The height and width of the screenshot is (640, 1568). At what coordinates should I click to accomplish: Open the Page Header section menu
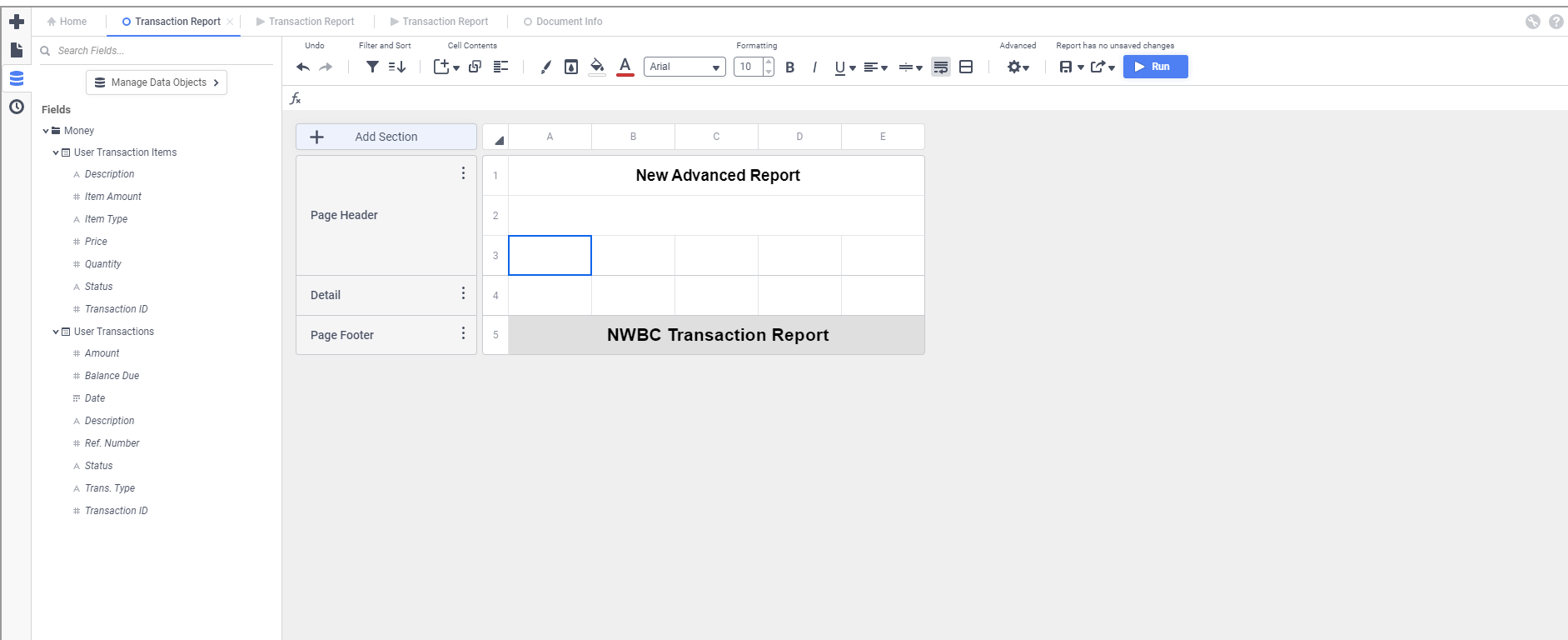(x=463, y=173)
